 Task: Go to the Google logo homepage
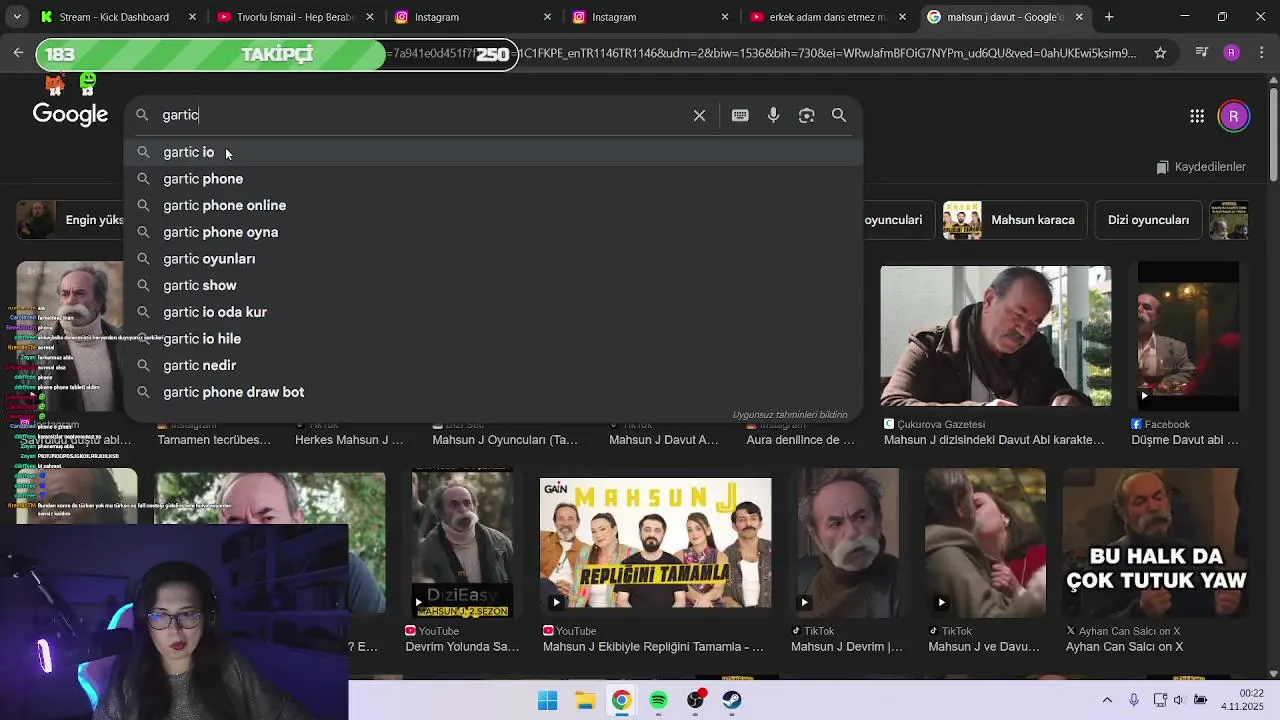click(x=70, y=114)
